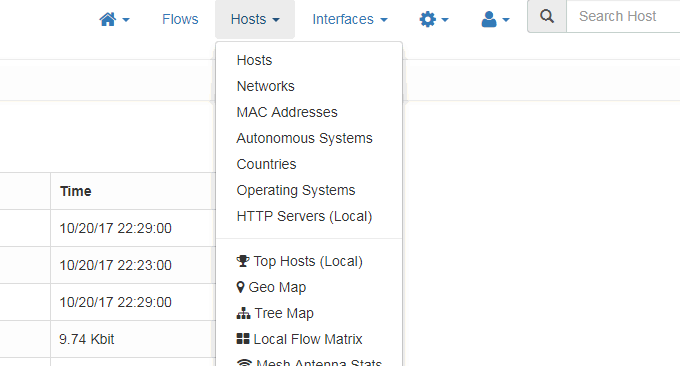Collapse the Hosts dropdown menu
The width and height of the screenshot is (680, 366).
255,20
